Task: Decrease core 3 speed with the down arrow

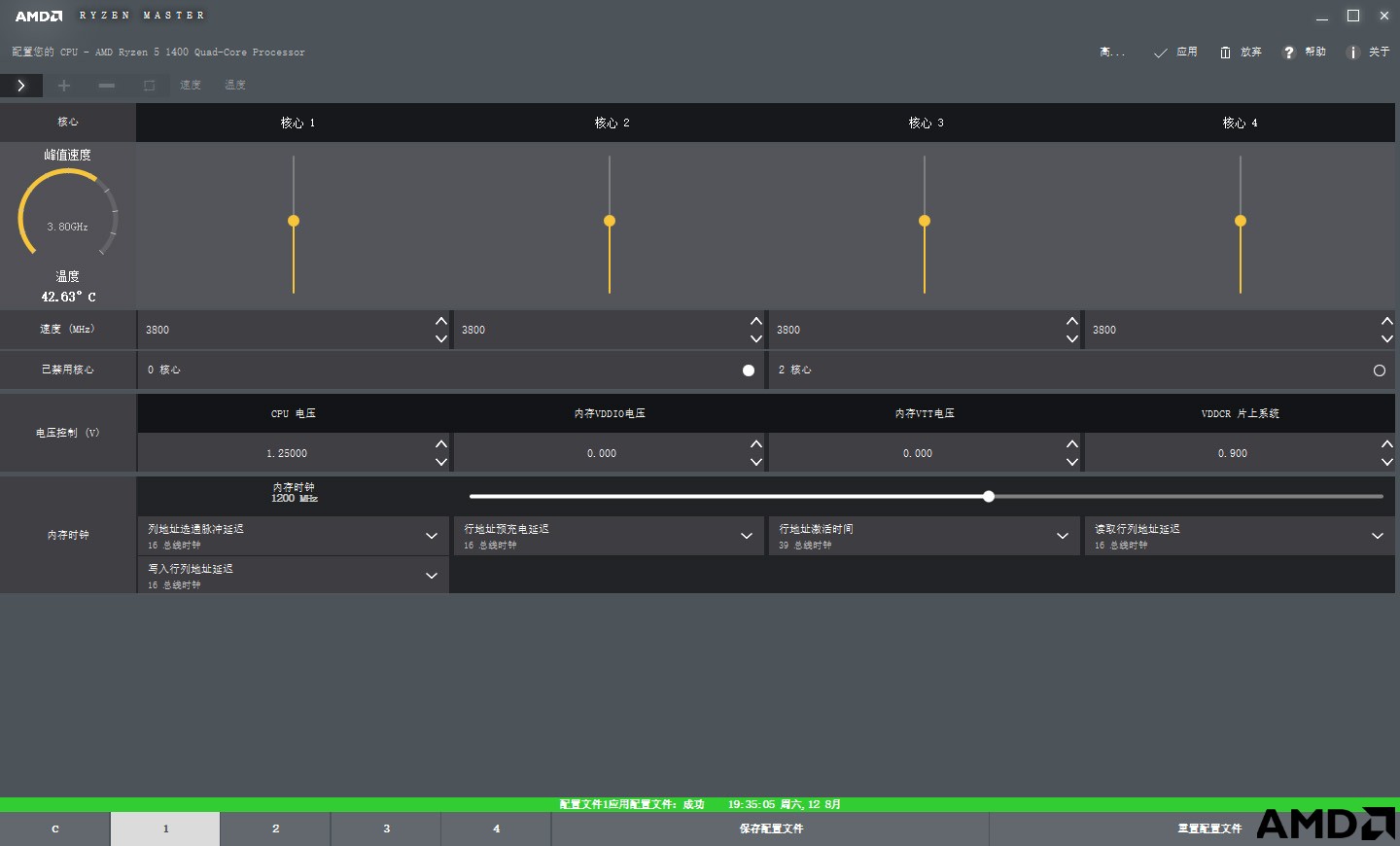Action: point(1072,339)
